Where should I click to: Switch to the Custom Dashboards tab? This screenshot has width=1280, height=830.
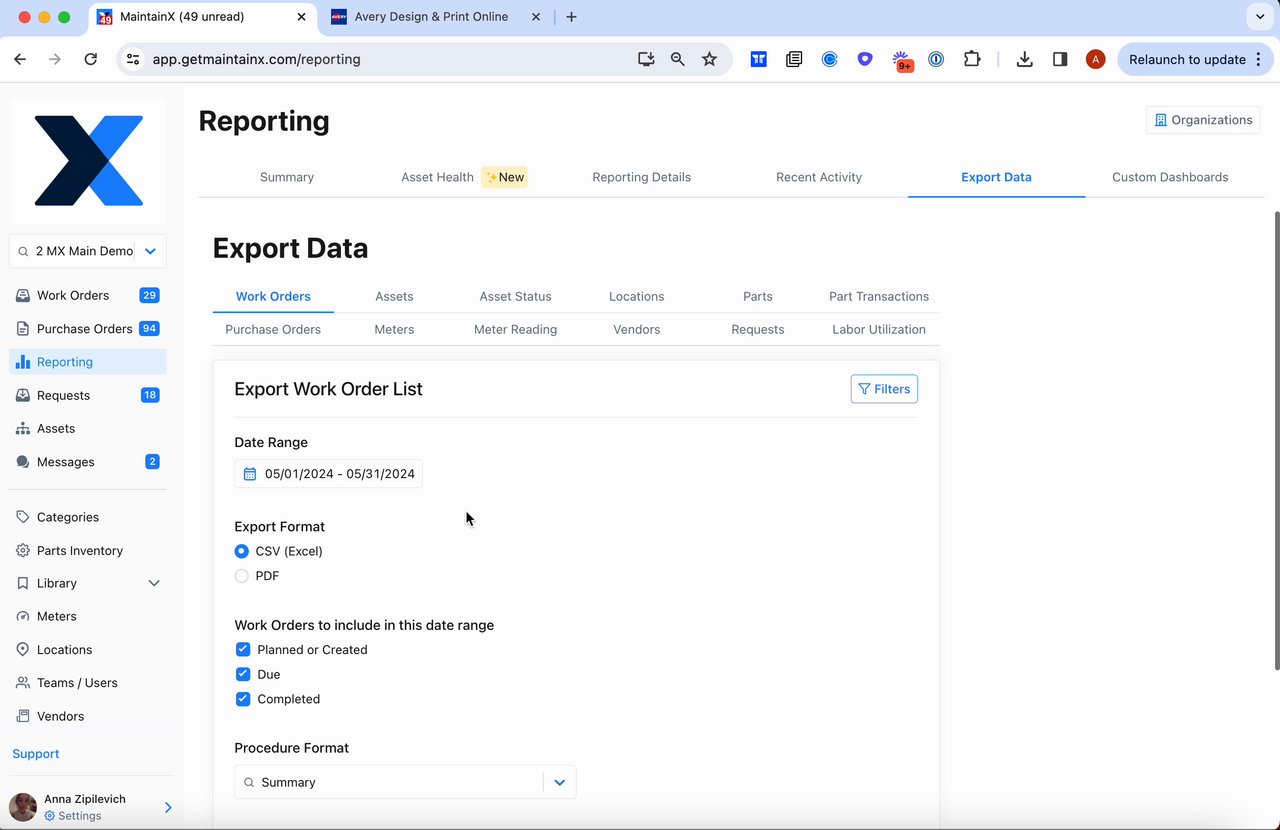[x=1170, y=177]
